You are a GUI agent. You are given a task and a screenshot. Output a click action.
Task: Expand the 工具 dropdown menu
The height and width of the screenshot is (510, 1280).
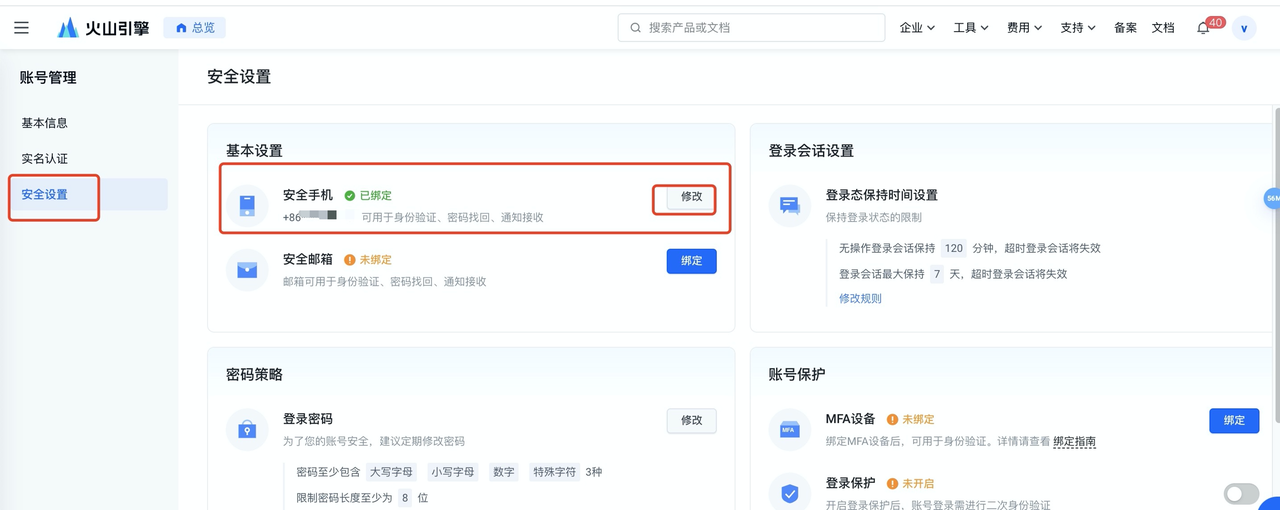pyautogui.click(x=971, y=28)
